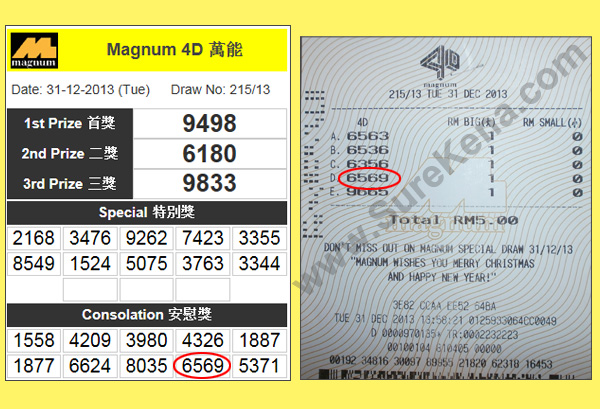Viewport: 600px width, 409px height.
Task: Click 'RM SMALL' column header on ticket
Action: coord(552,122)
